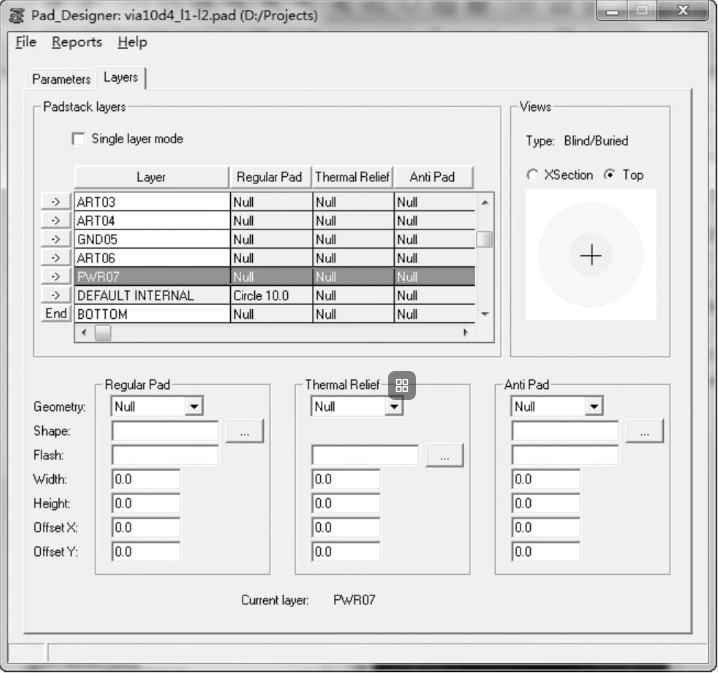Click the arrow button beside DEFAULT INTERNAL row
The width and height of the screenshot is (718, 673).
[x=56, y=295]
